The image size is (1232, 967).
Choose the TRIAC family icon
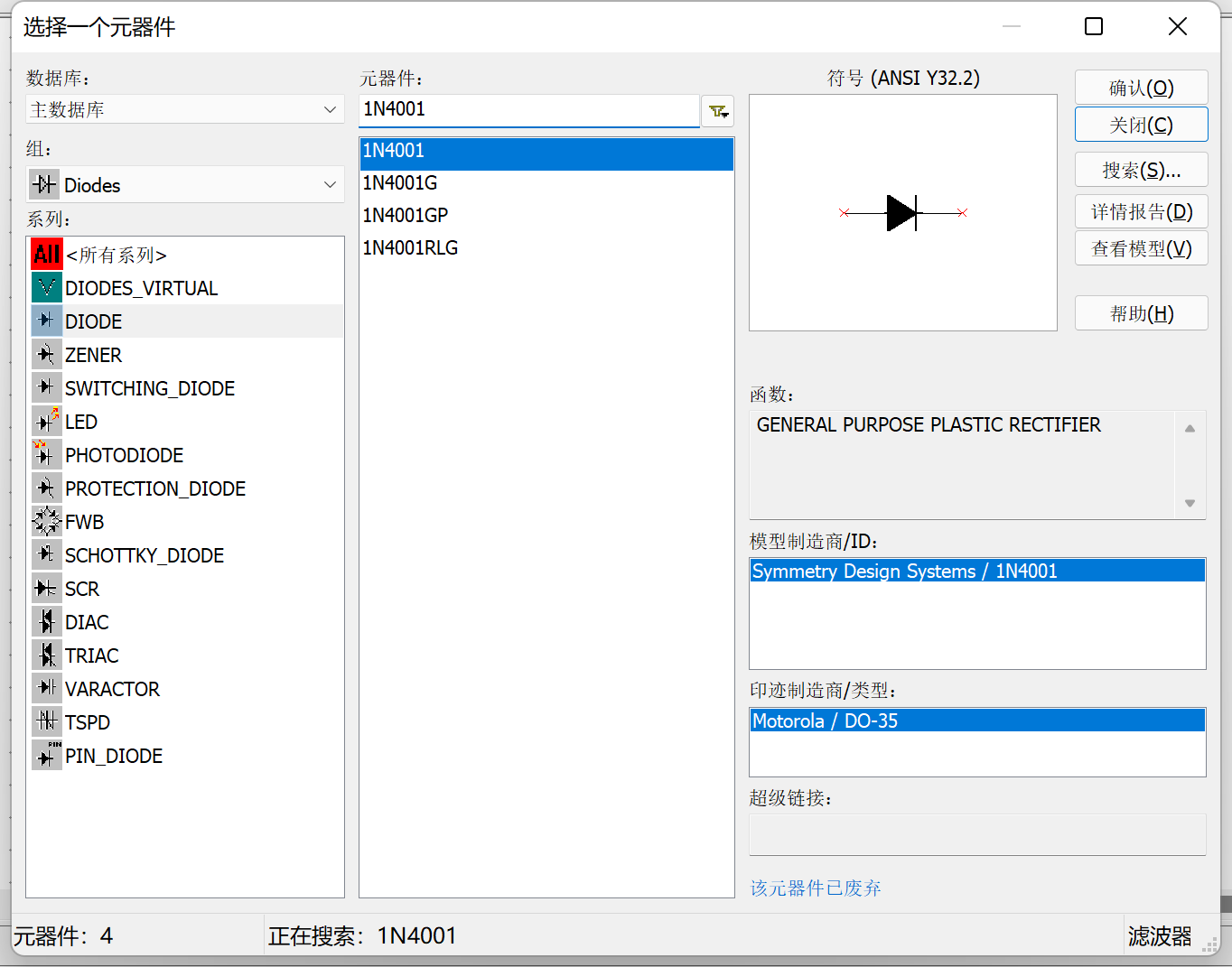47,656
